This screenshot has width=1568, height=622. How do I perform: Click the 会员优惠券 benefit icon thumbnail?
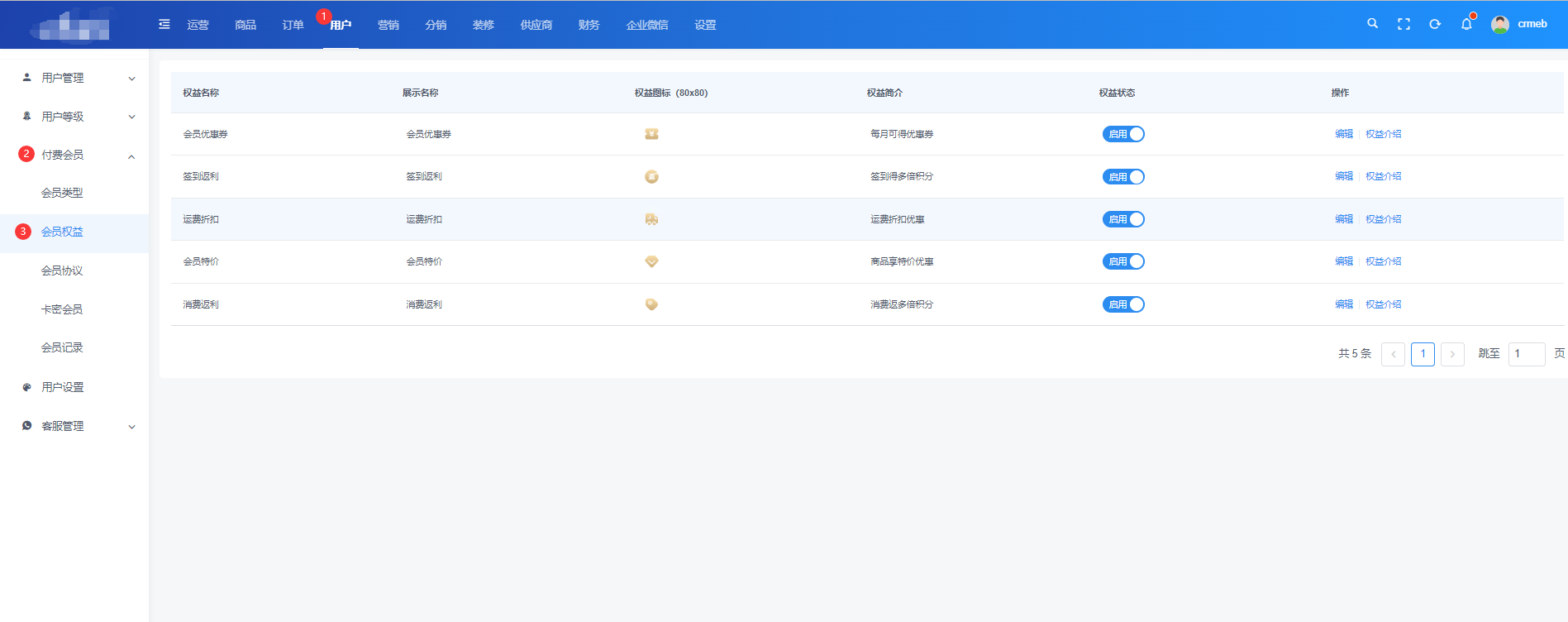click(651, 134)
